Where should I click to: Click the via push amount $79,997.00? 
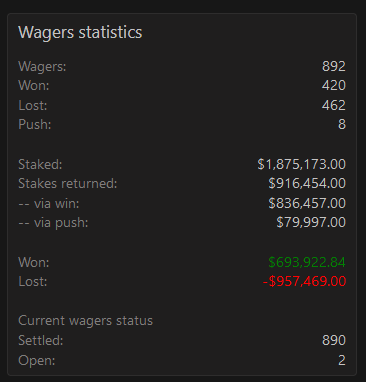pyautogui.click(x=311, y=222)
